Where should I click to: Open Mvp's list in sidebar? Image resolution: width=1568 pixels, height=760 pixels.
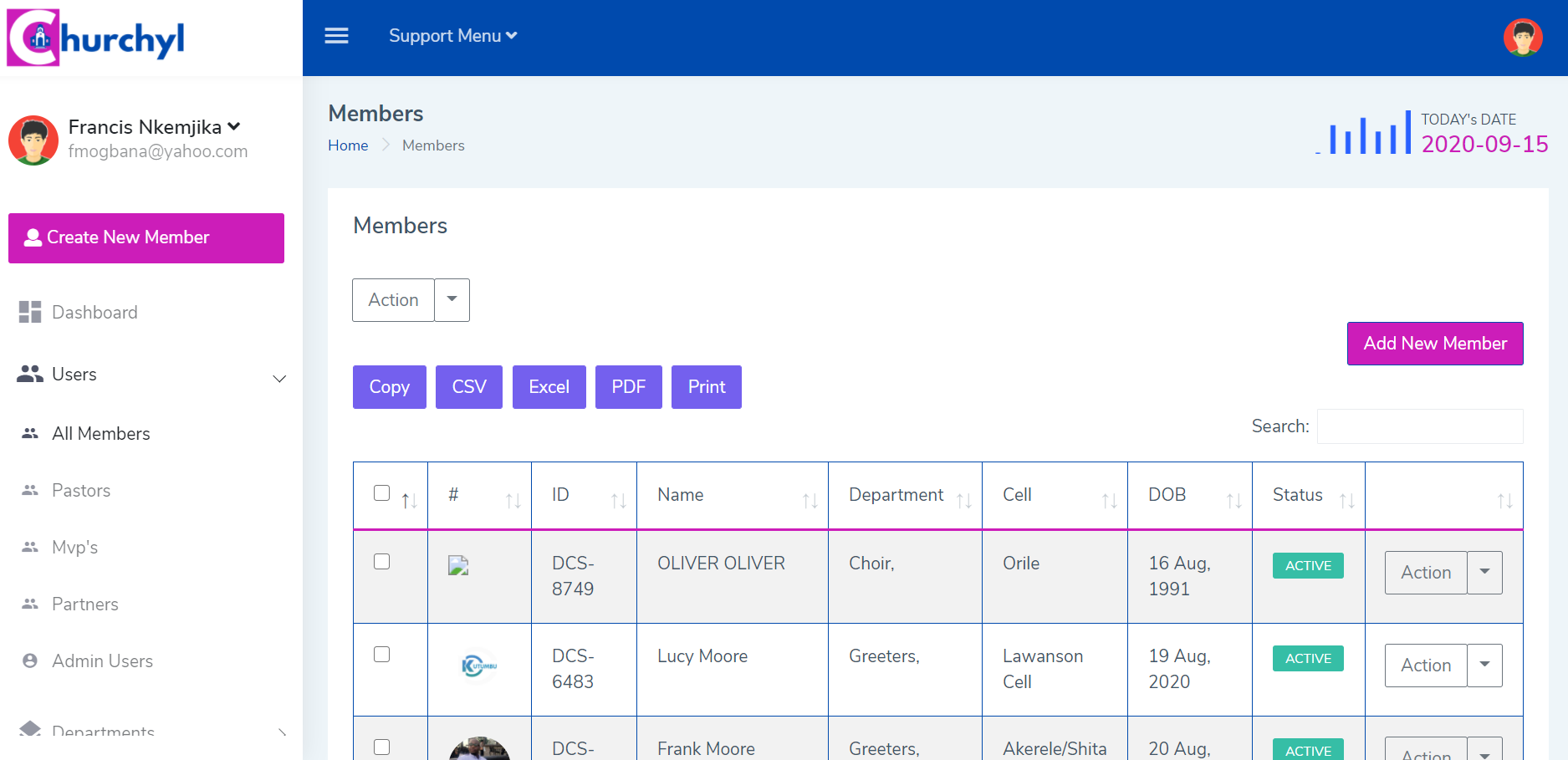click(75, 547)
